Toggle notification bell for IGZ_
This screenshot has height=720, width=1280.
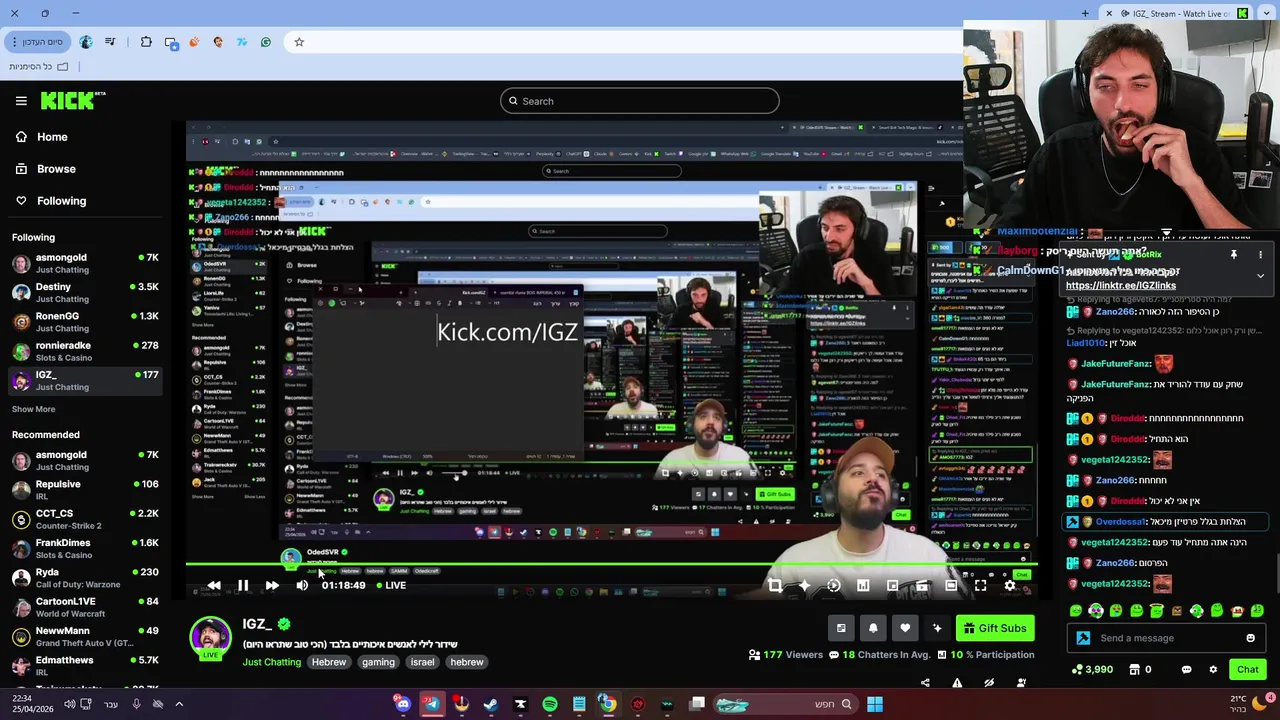873,628
